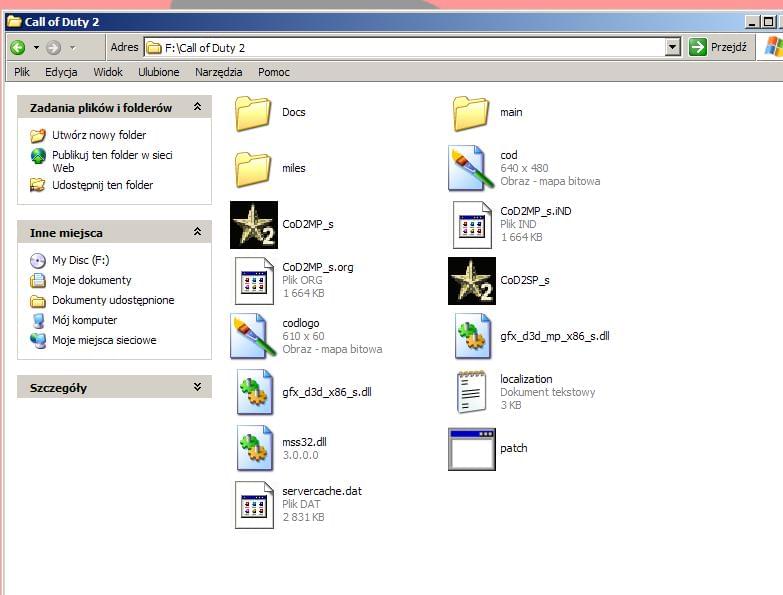Select the cod bitmap image file
This screenshot has height=595, width=783.
click(471, 168)
